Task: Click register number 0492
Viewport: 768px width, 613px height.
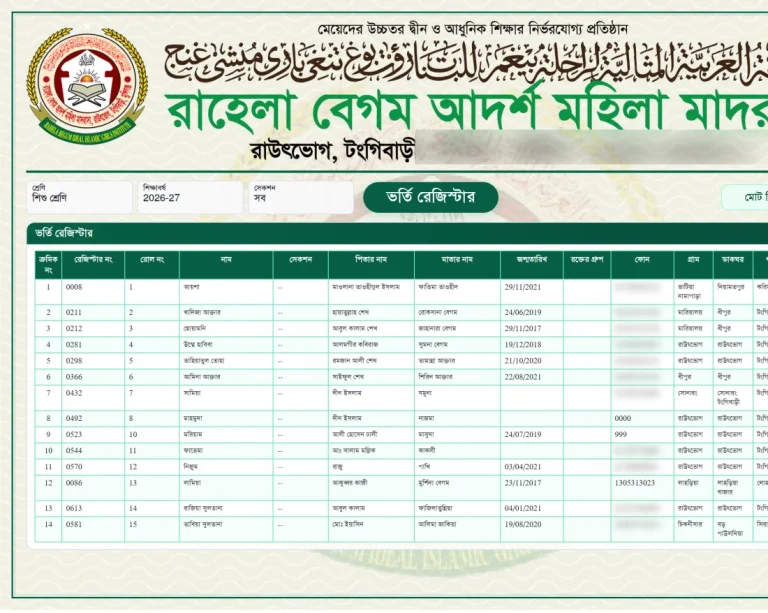Action: pyautogui.click(x=74, y=419)
